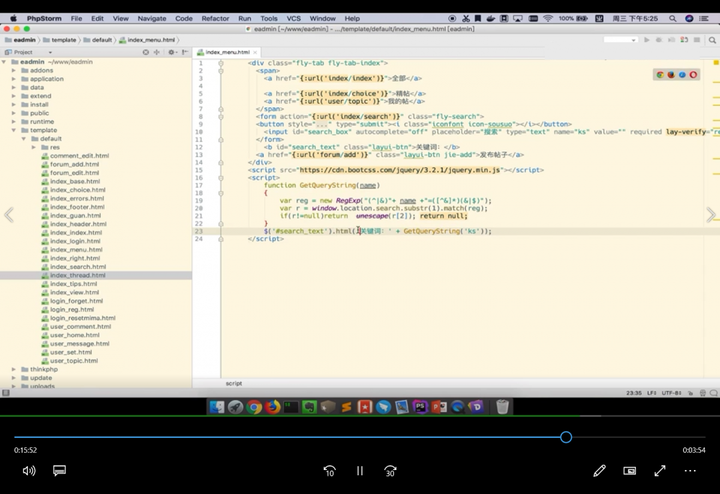This screenshot has width=720, height=494.
Task: Click the volume speaker icon
Action: pyautogui.click(x=29, y=470)
